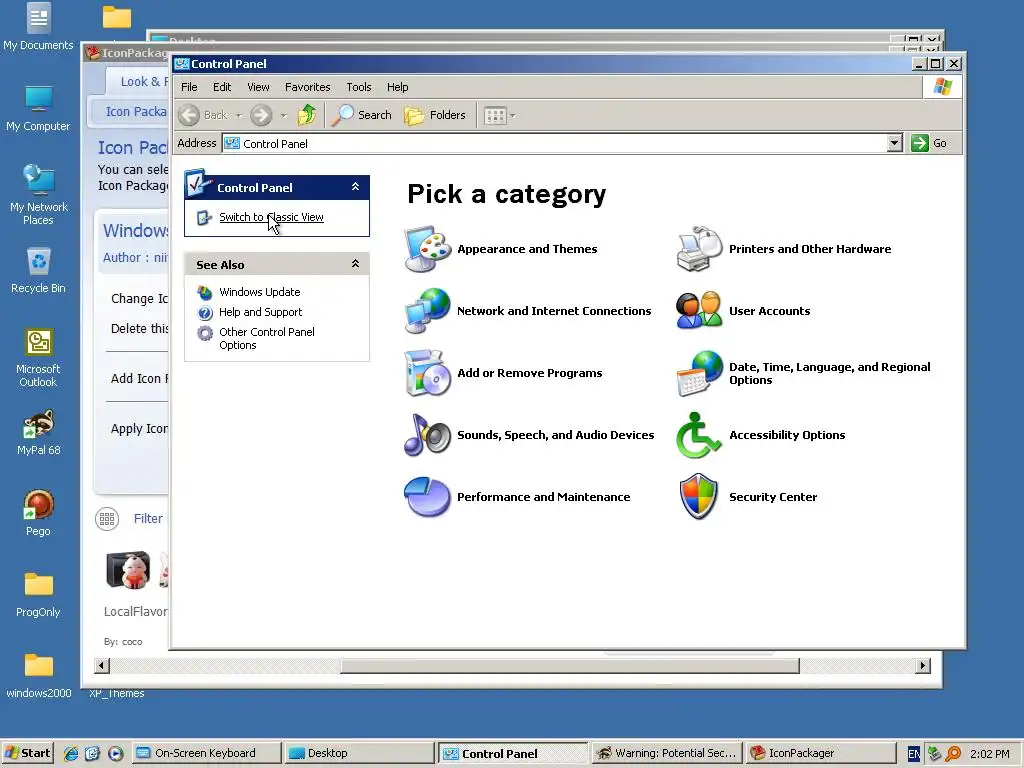
Task: Click Appearance and Themes text label
Action: [x=527, y=249]
